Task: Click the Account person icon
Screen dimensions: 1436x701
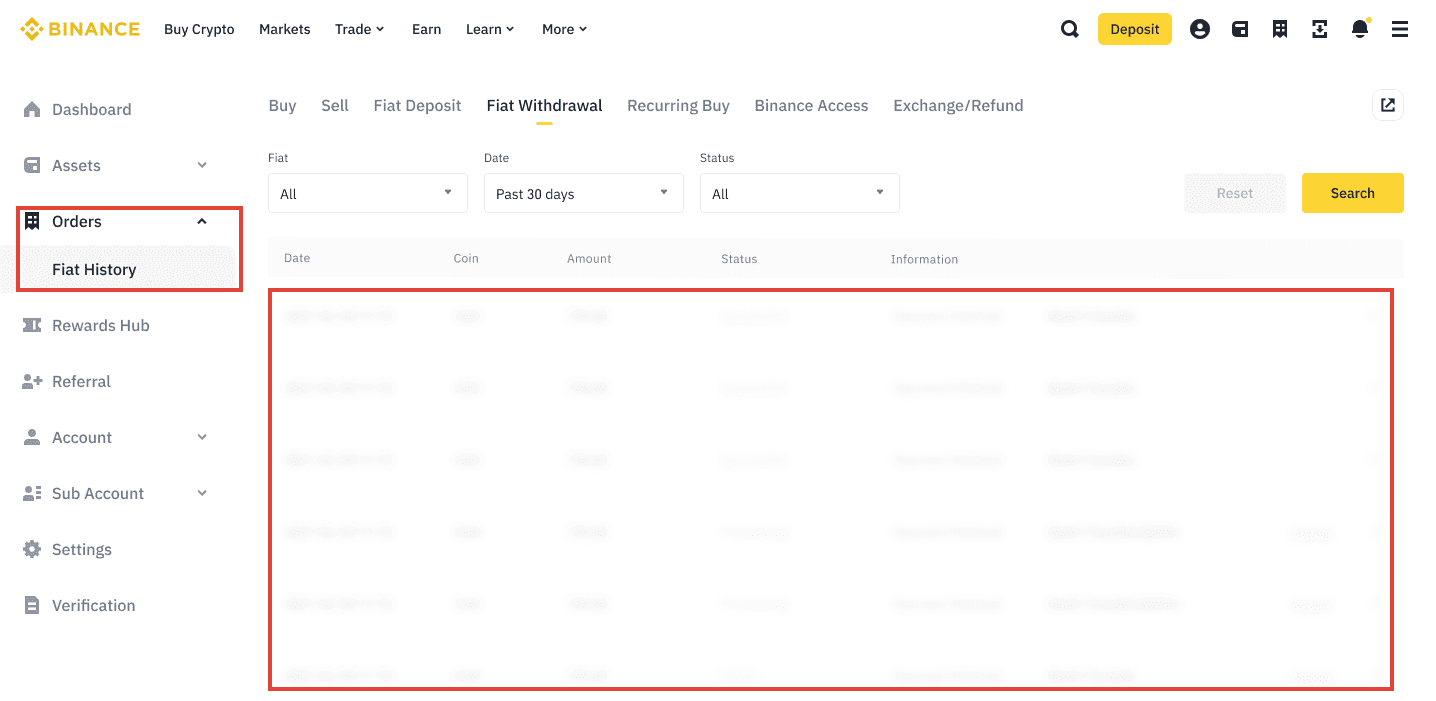Action: click(32, 437)
